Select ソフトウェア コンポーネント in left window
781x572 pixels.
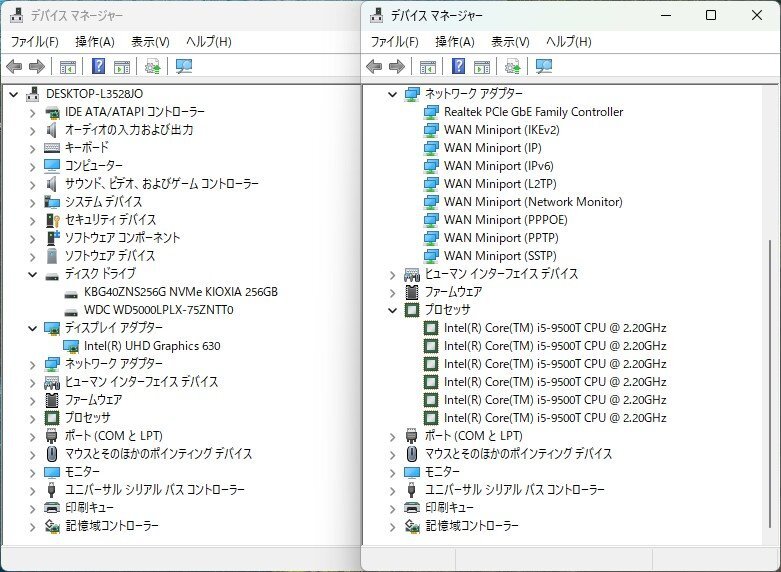point(122,238)
